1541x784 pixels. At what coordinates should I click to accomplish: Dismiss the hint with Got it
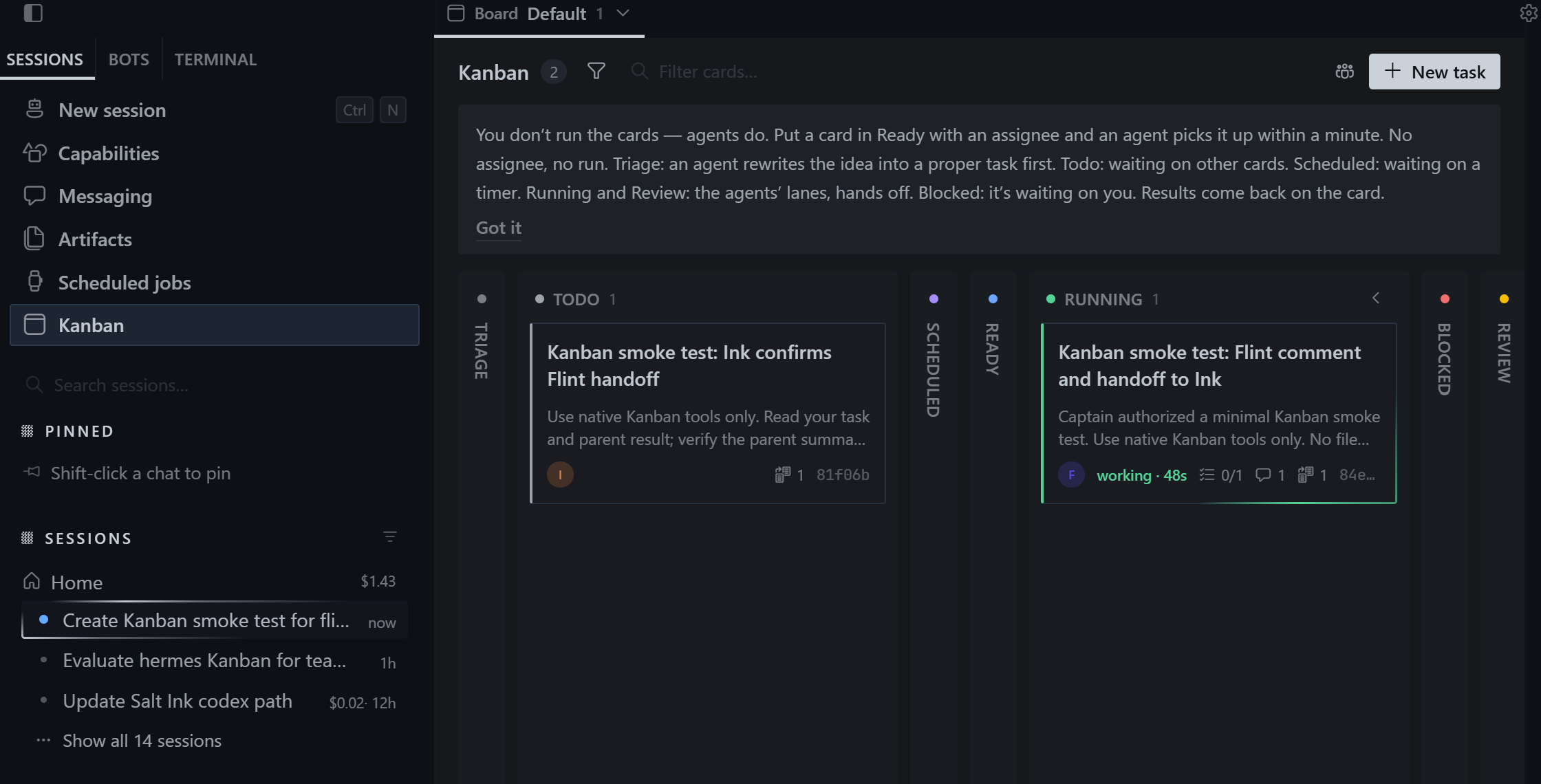[499, 228]
